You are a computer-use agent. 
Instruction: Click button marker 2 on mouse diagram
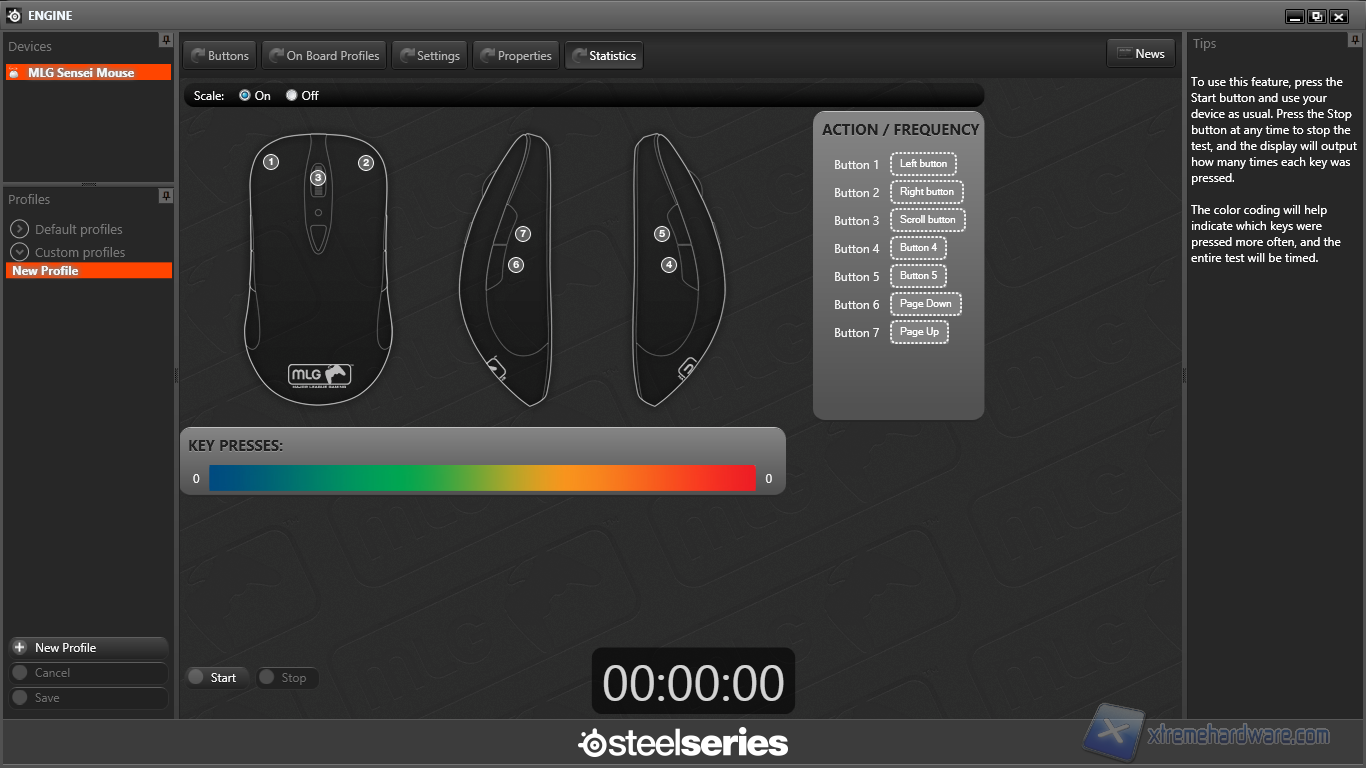point(366,163)
